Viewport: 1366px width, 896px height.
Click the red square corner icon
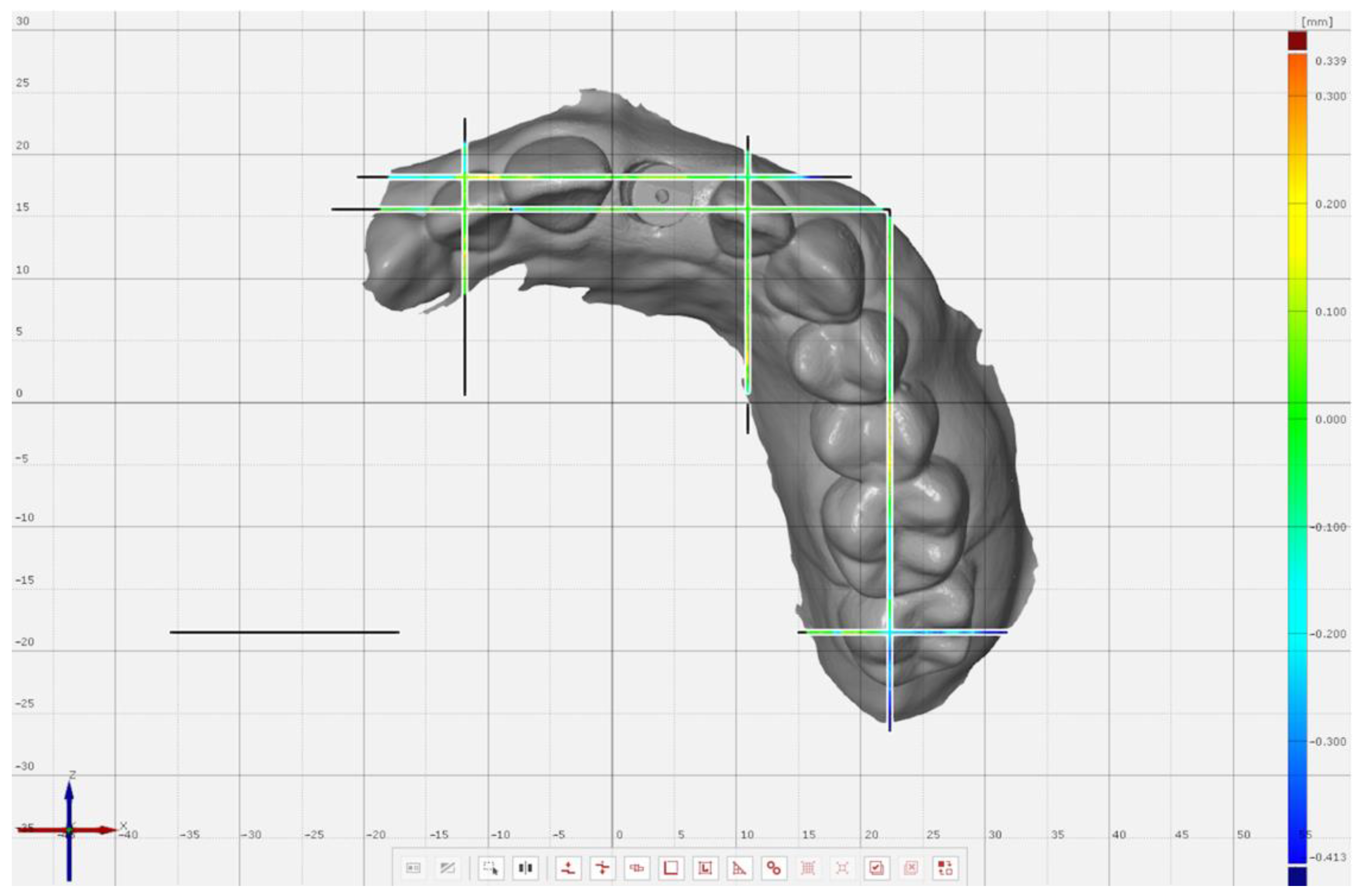pos(671,868)
